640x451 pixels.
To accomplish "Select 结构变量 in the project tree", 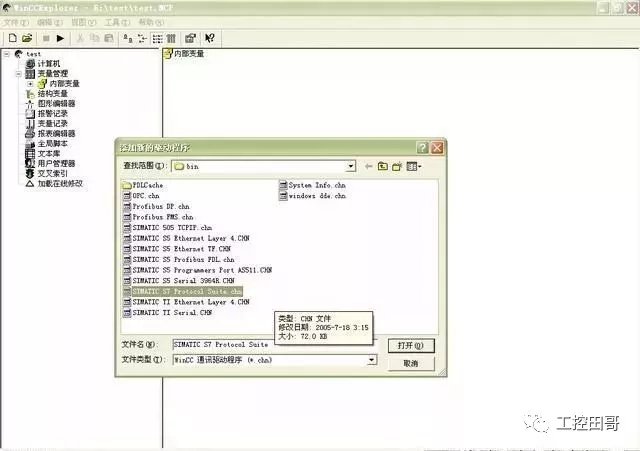I will pos(53,94).
